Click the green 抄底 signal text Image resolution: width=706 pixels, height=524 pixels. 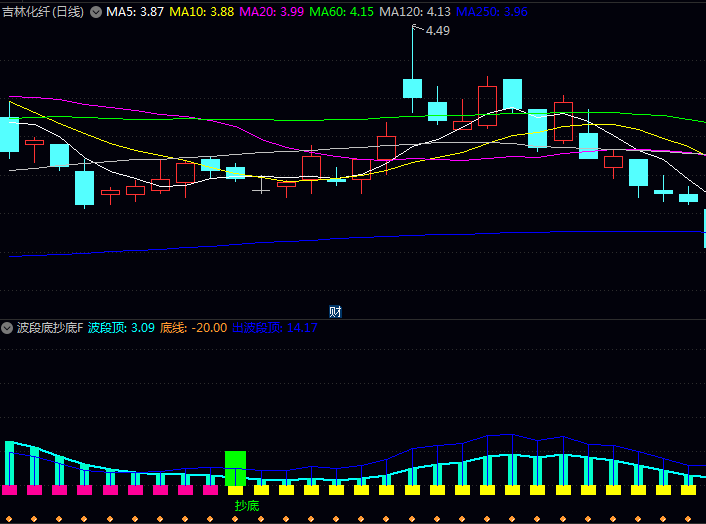pyautogui.click(x=246, y=506)
